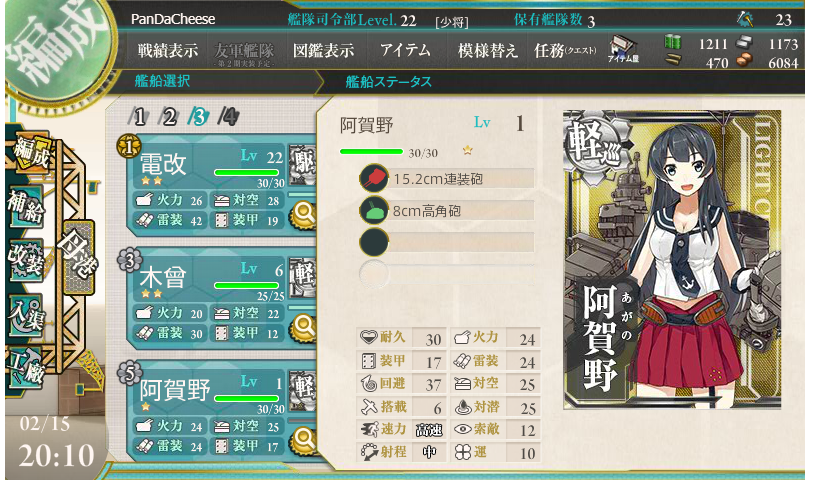Click the magnifier on 電改 card
Image resolution: width=815 pixels, height=494 pixels.
[x=304, y=214]
